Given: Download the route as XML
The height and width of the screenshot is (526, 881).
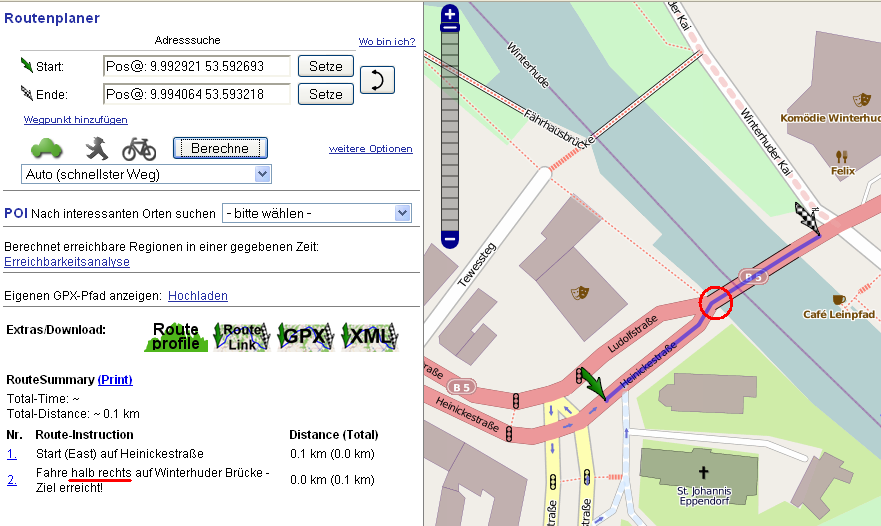Looking at the screenshot, I should (369, 336).
